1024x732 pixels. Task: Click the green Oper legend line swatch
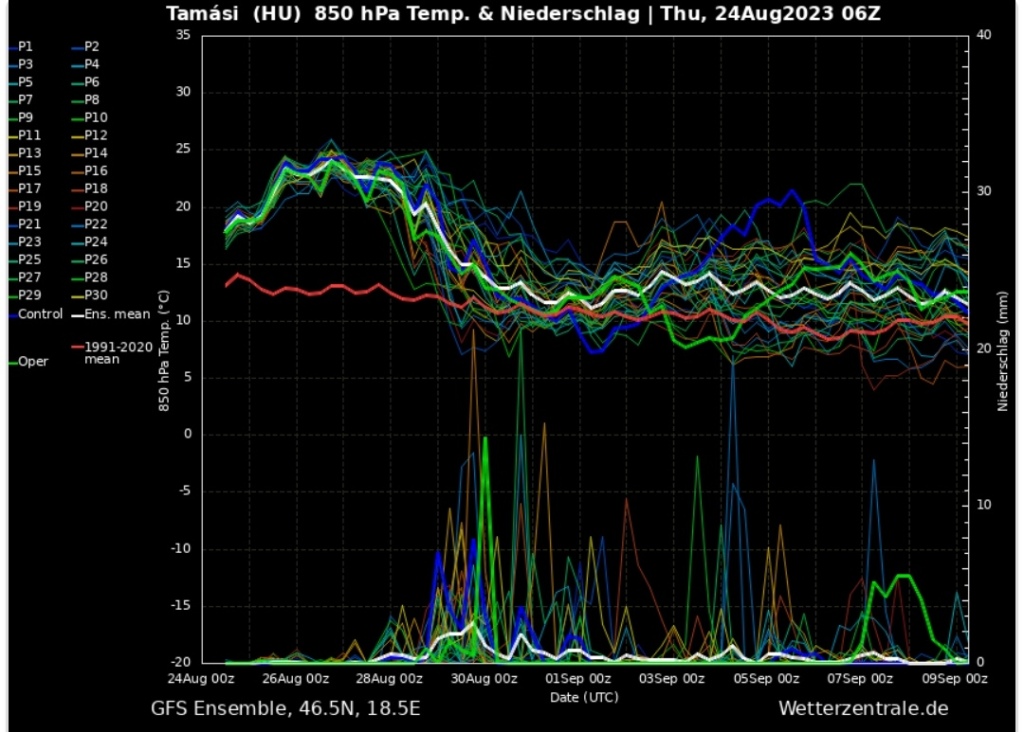(x=11, y=362)
